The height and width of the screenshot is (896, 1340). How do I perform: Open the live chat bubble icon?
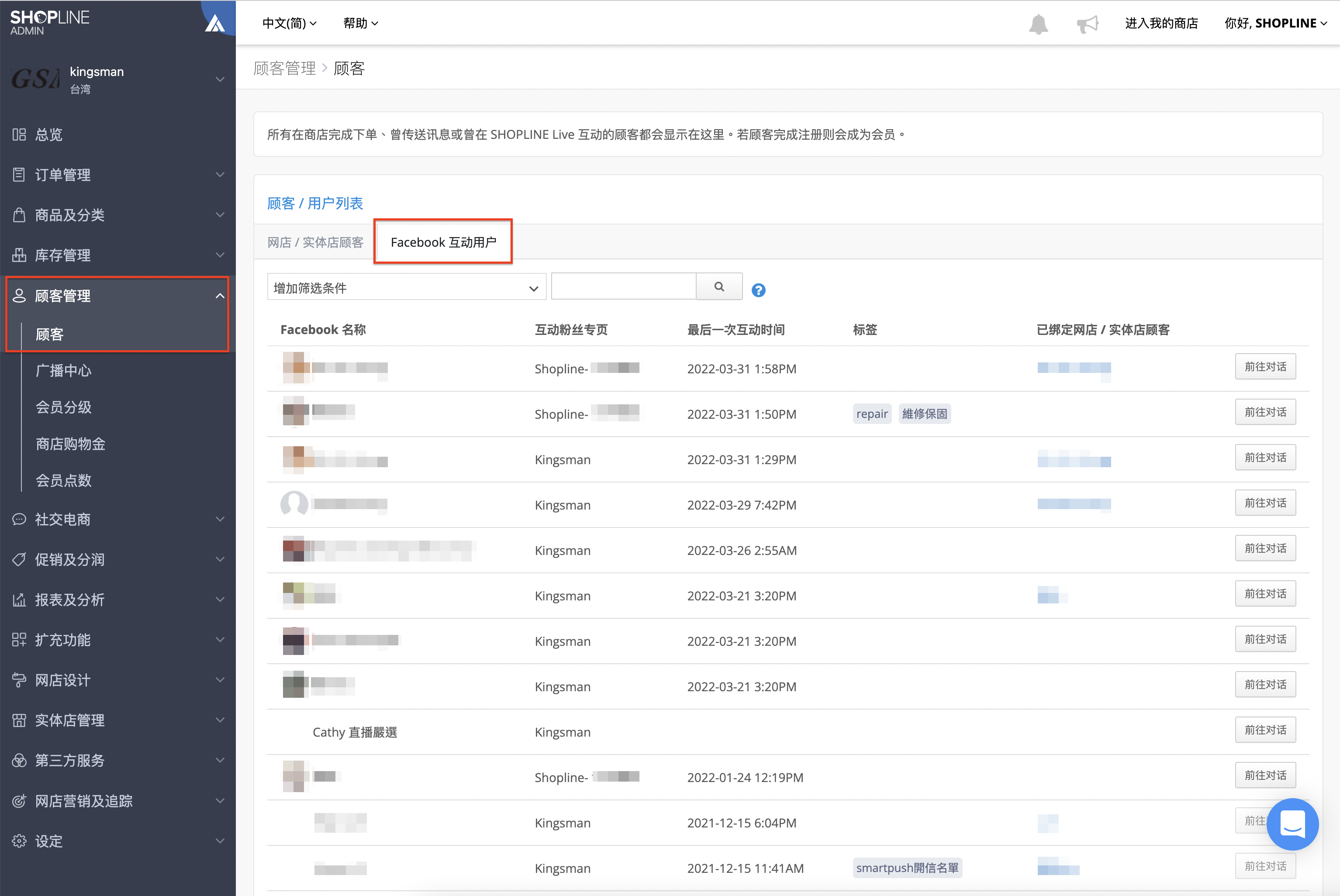coord(1292,824)
